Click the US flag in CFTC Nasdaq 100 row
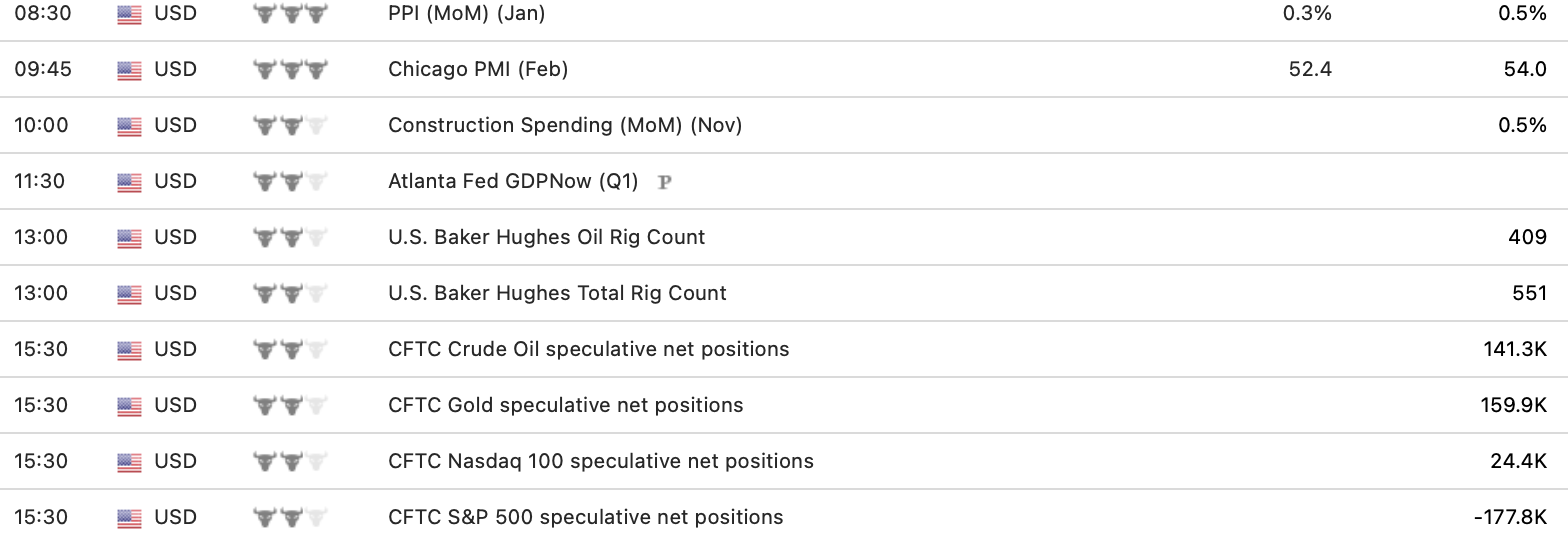Viewport: 1568px width, 554px height. 129,462
